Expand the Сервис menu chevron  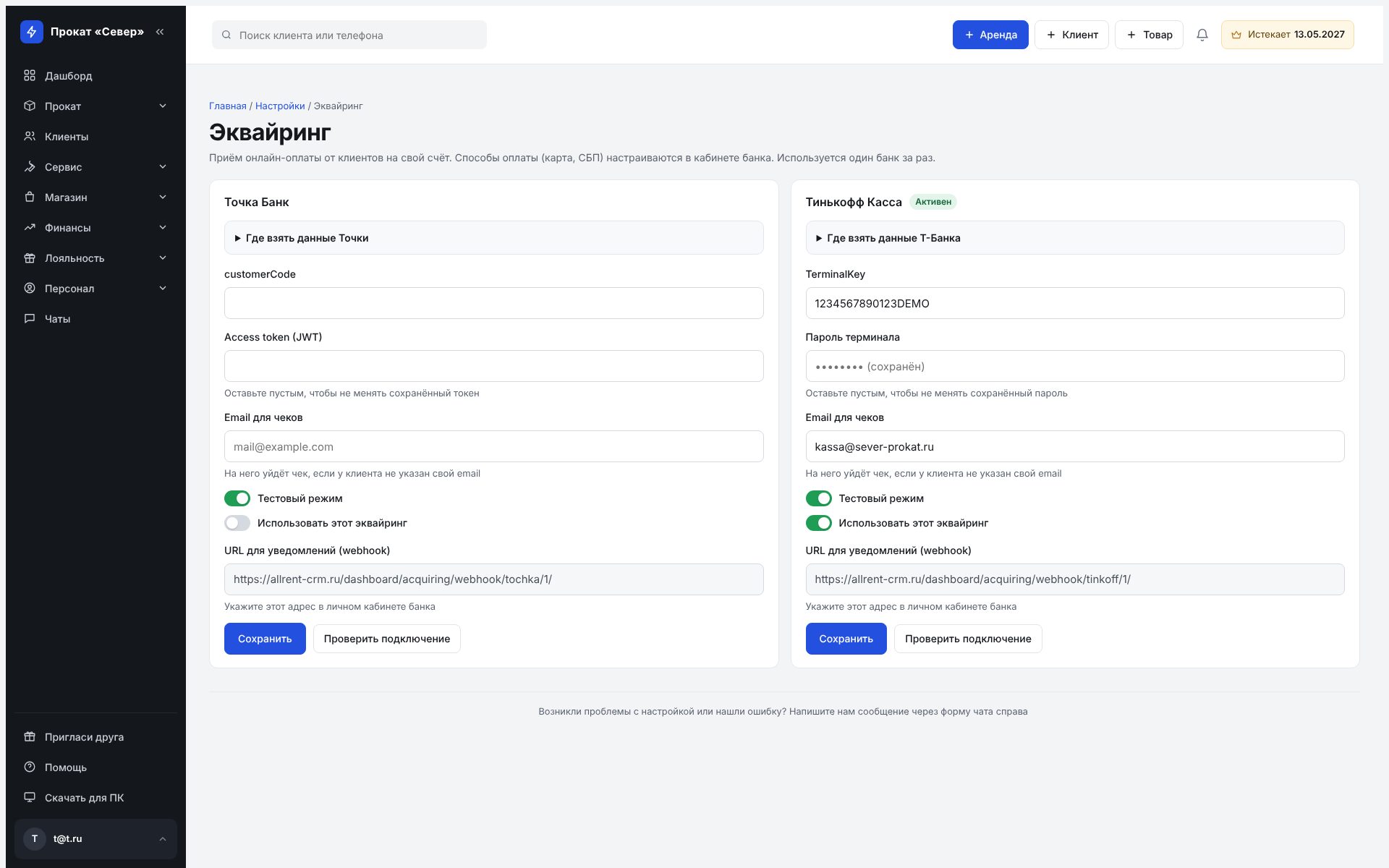[x=163, y=166]
